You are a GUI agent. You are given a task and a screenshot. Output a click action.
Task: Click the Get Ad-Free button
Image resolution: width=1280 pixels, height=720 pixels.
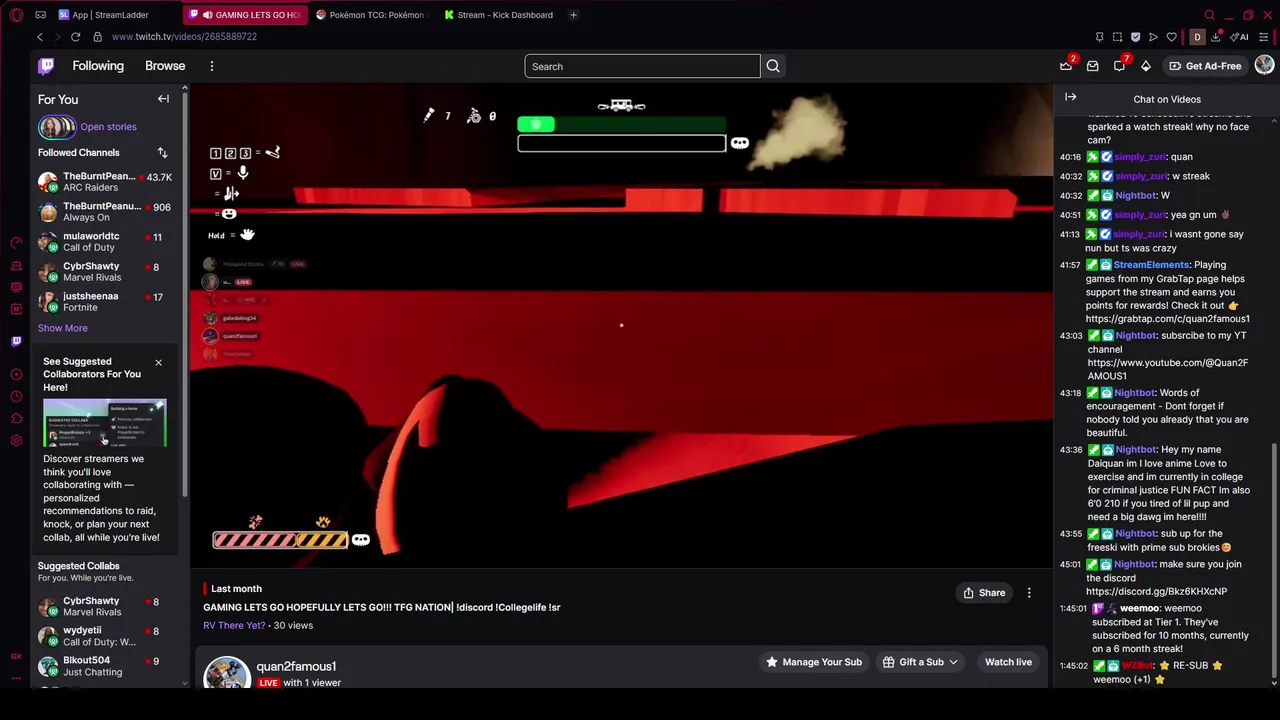click(x=1205, y=66)
